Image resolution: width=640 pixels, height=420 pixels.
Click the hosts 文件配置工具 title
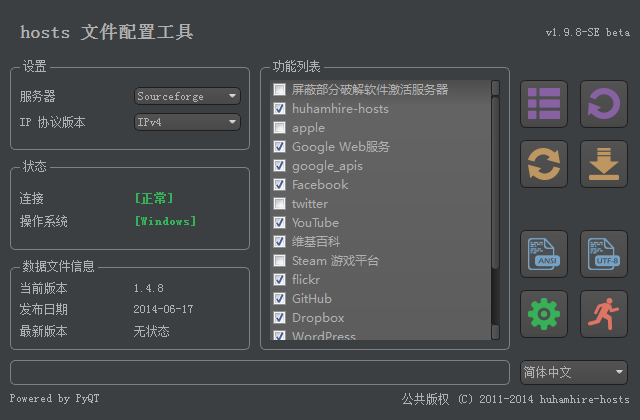(x=107, y=32)
